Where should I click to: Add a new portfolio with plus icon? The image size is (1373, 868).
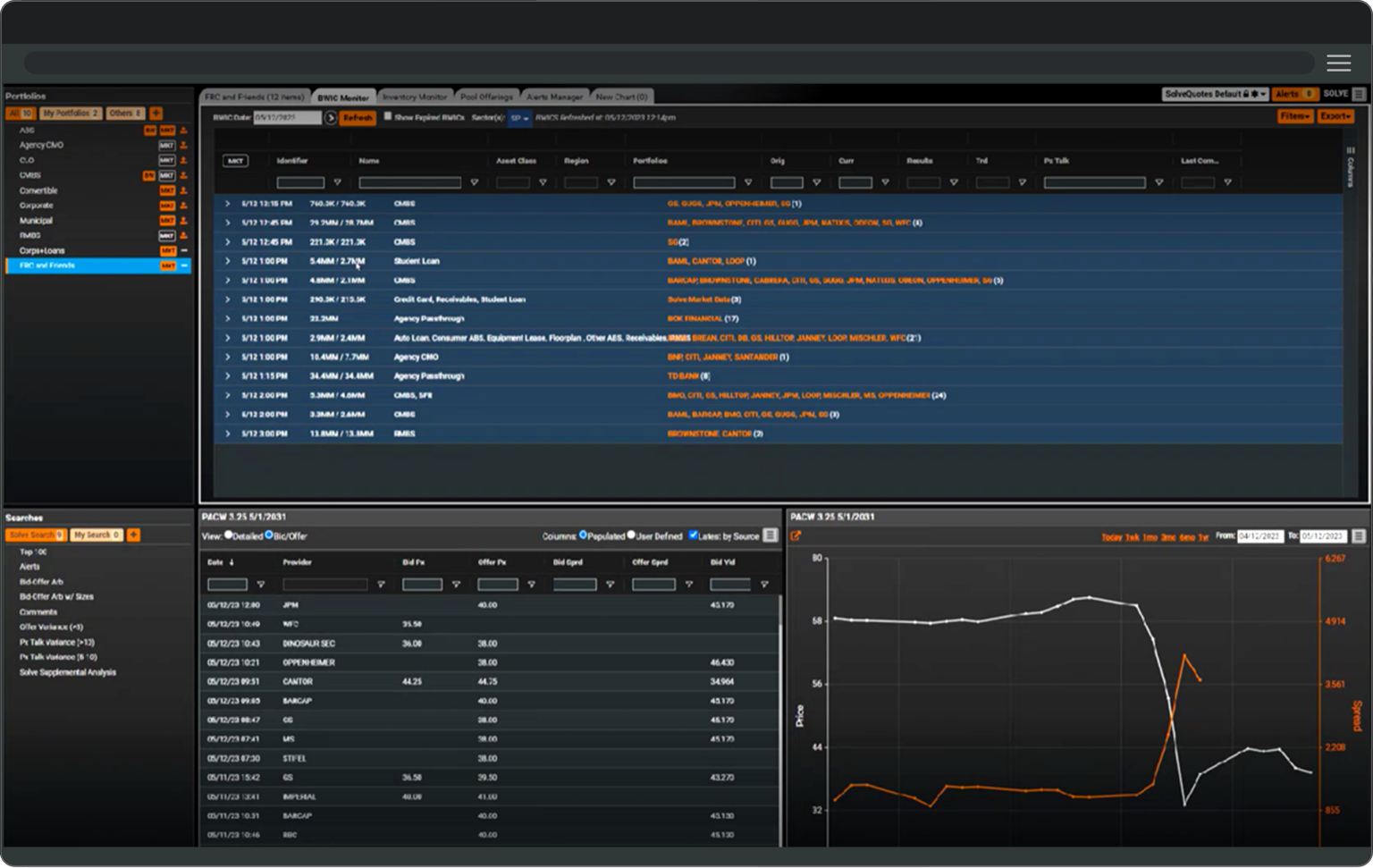point(156,114)
